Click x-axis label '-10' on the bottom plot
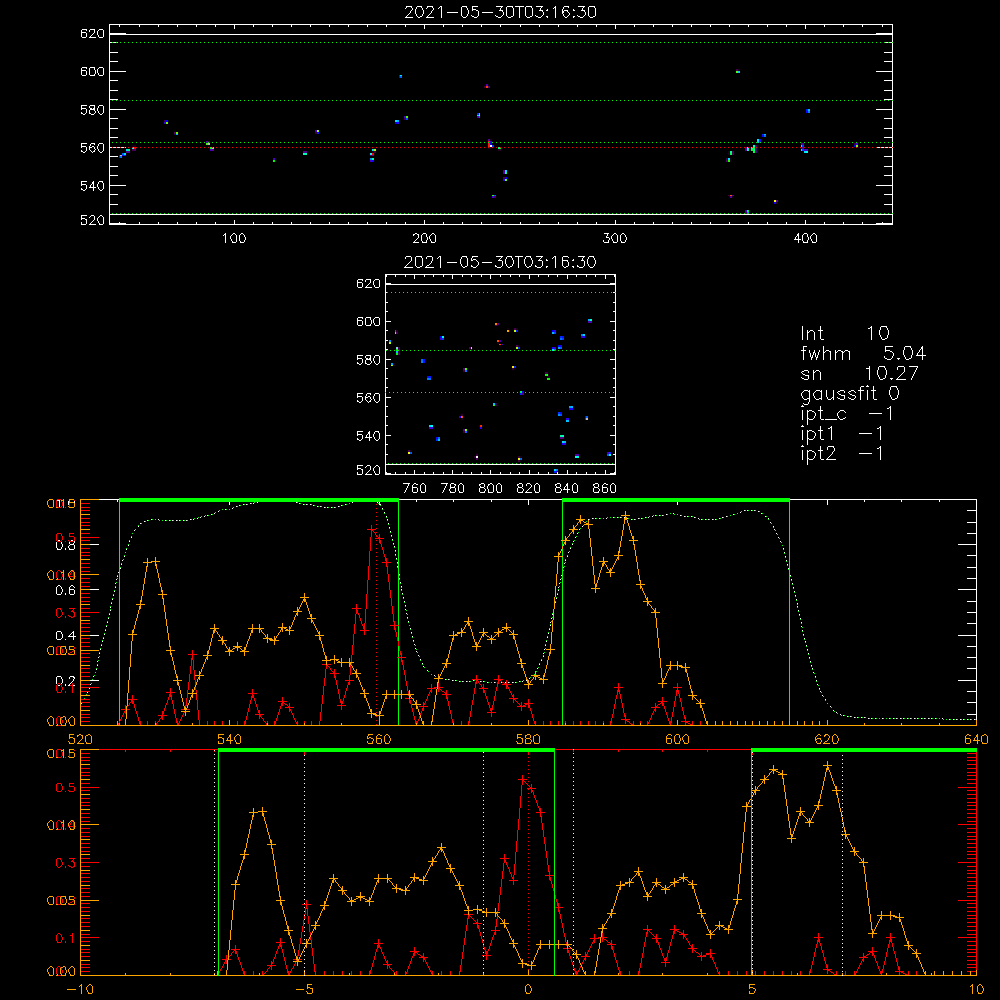The height and width of the screenshot is (1000, 1000). click(x=80, y=989)
